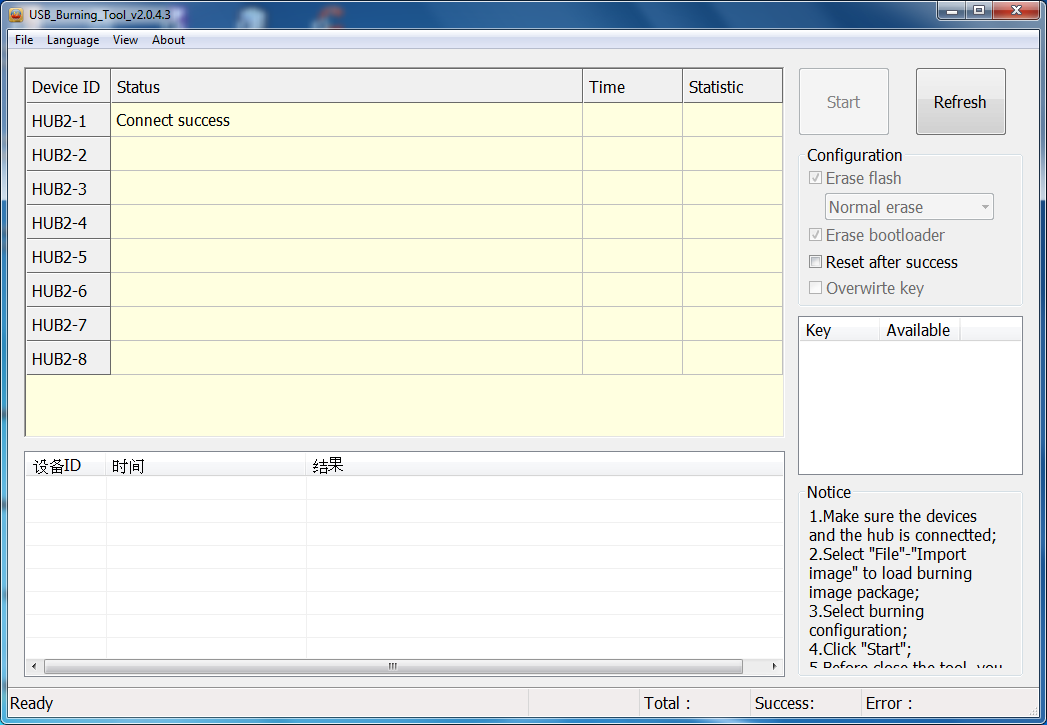
Task: Open the File menu
Action: point(24,40)
